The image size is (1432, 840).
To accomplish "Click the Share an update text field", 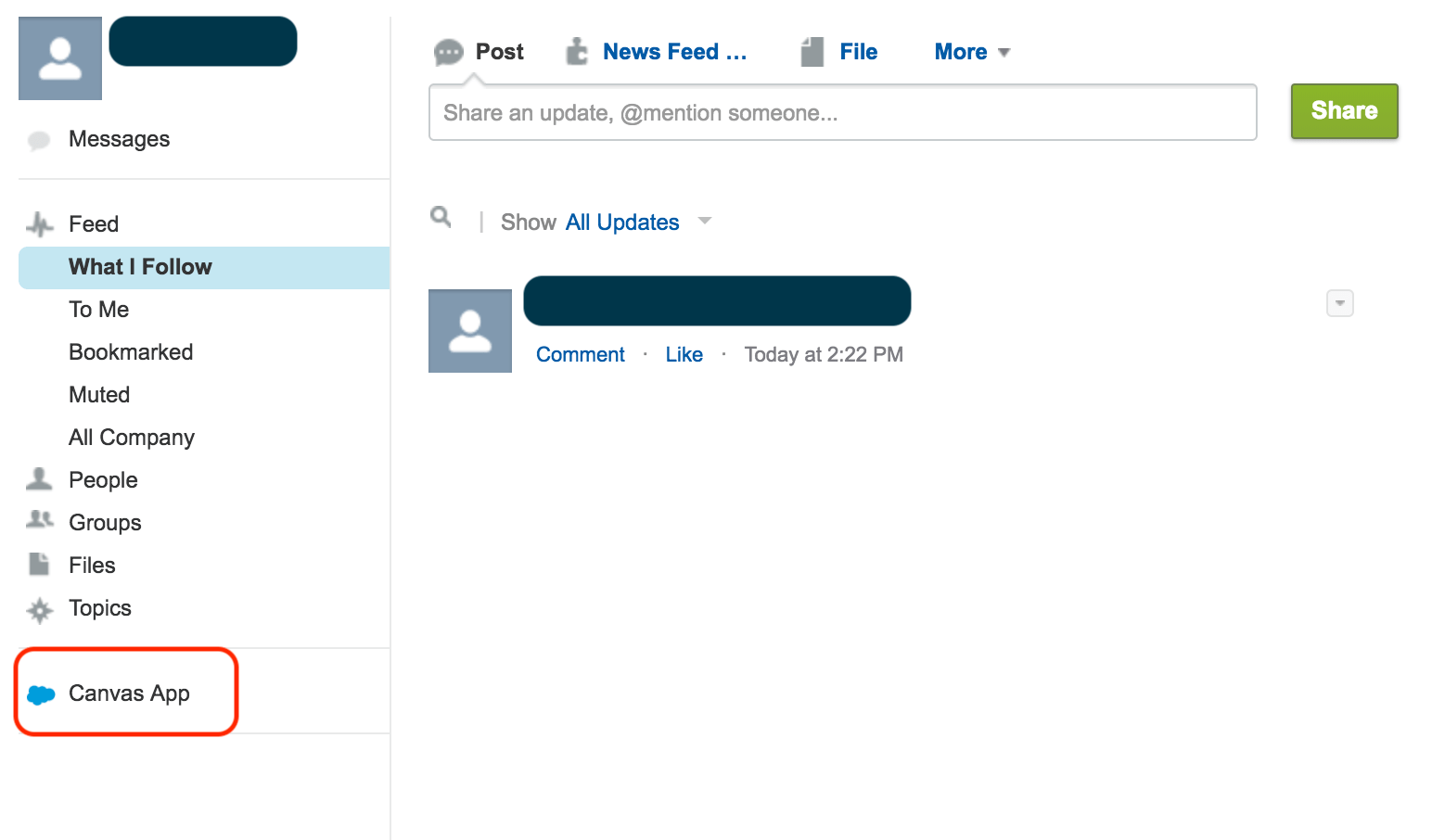I will [x=842, y=112].
